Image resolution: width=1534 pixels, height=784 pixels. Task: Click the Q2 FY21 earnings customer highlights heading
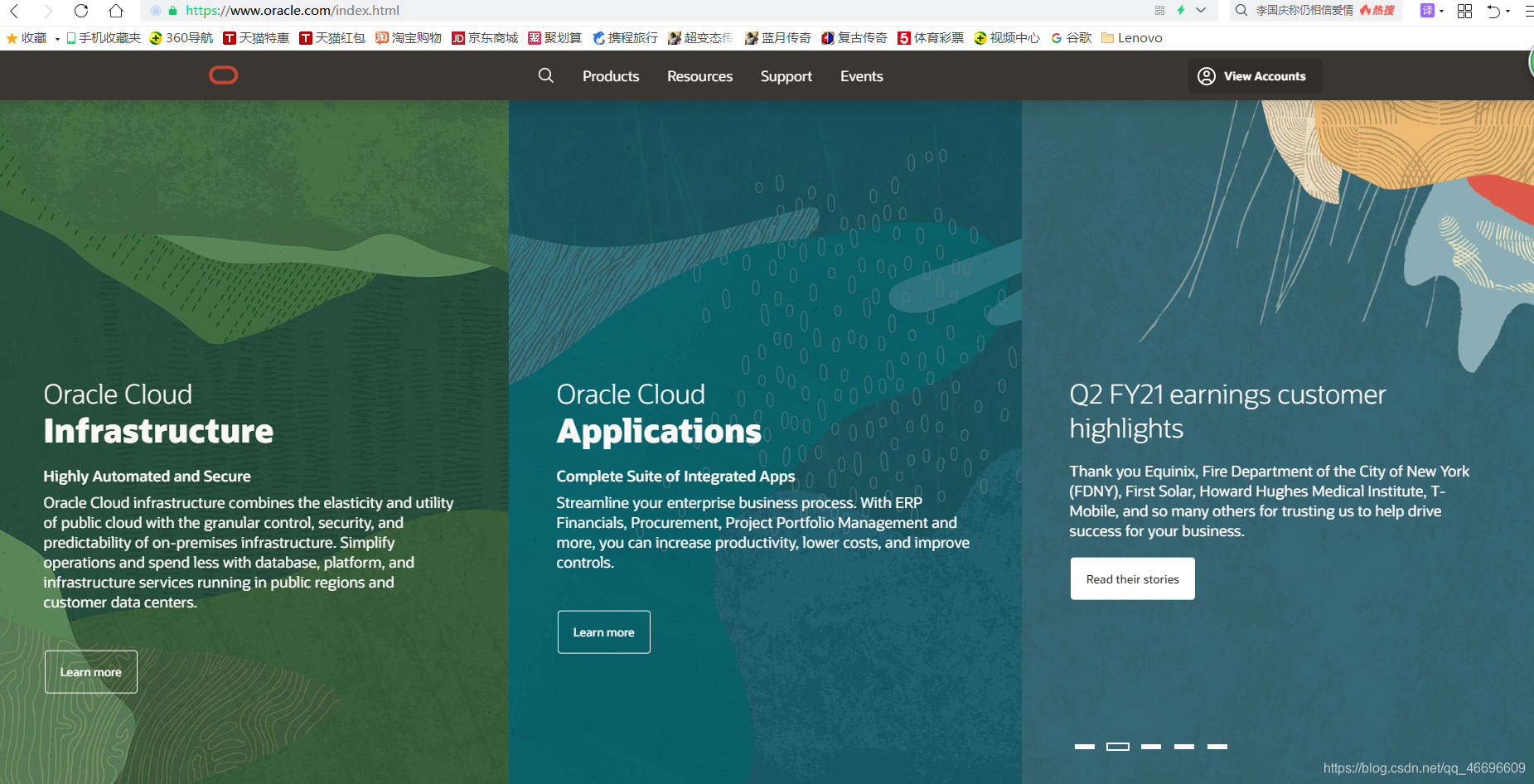1227,411
